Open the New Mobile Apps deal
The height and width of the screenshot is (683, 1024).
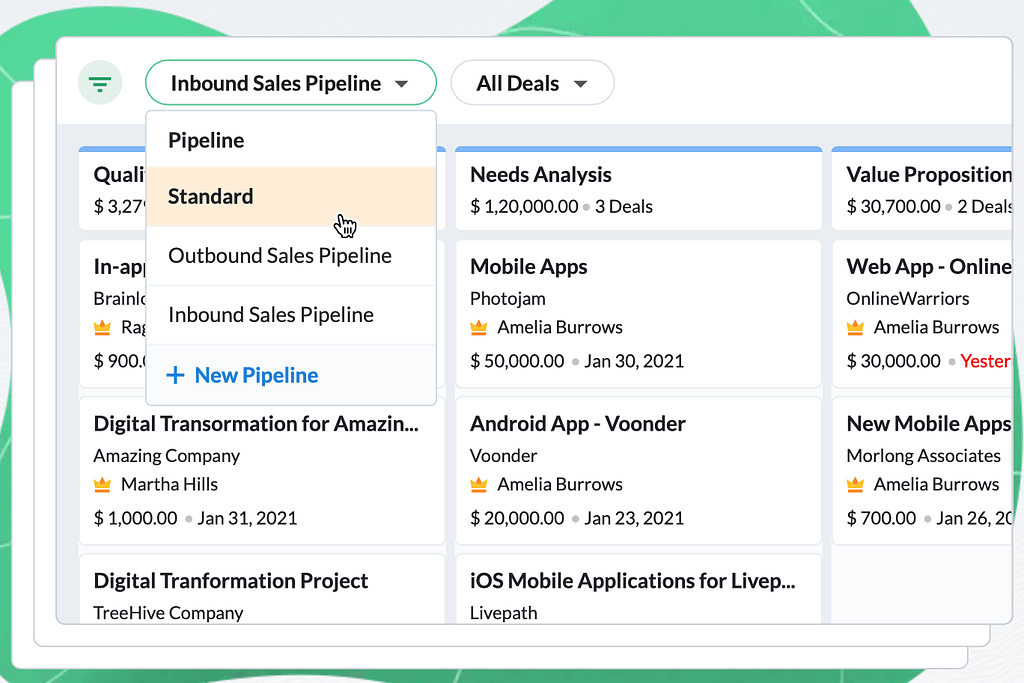(x=922, y=470)
